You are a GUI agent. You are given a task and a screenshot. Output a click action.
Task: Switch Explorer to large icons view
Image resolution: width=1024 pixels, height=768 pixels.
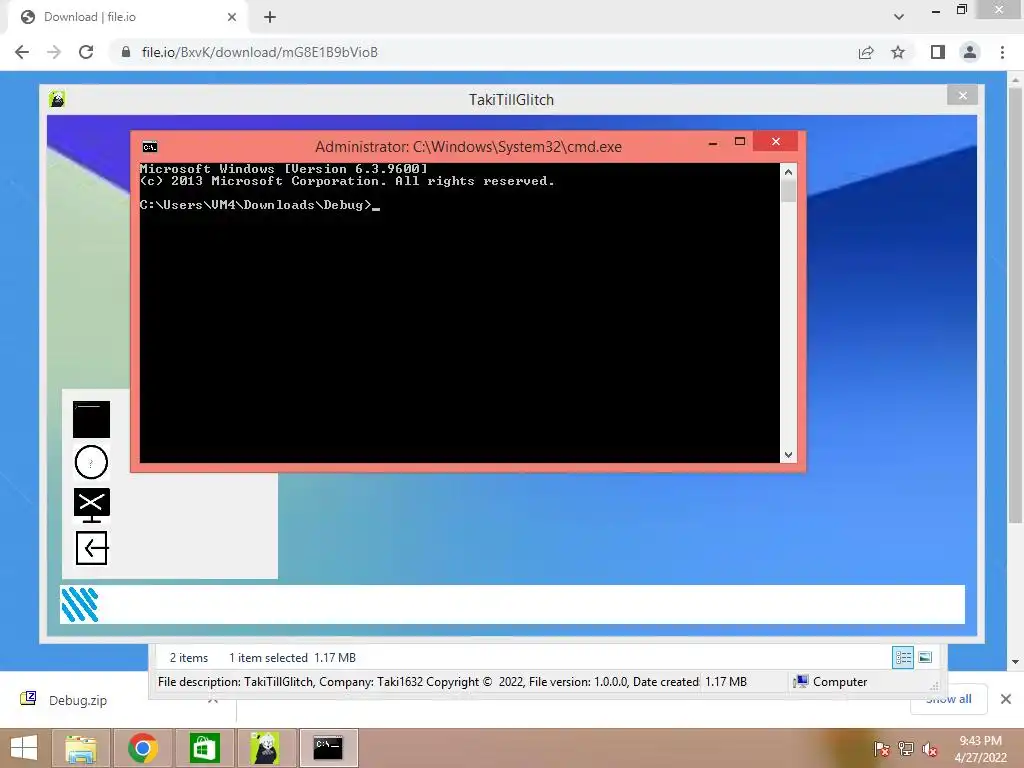[925, 657]
